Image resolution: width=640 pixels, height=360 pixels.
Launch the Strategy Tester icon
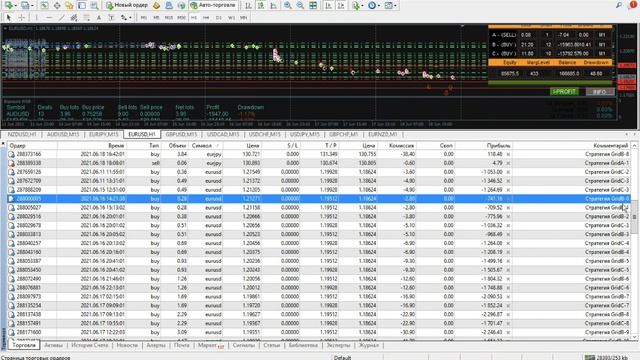[94, 5]
